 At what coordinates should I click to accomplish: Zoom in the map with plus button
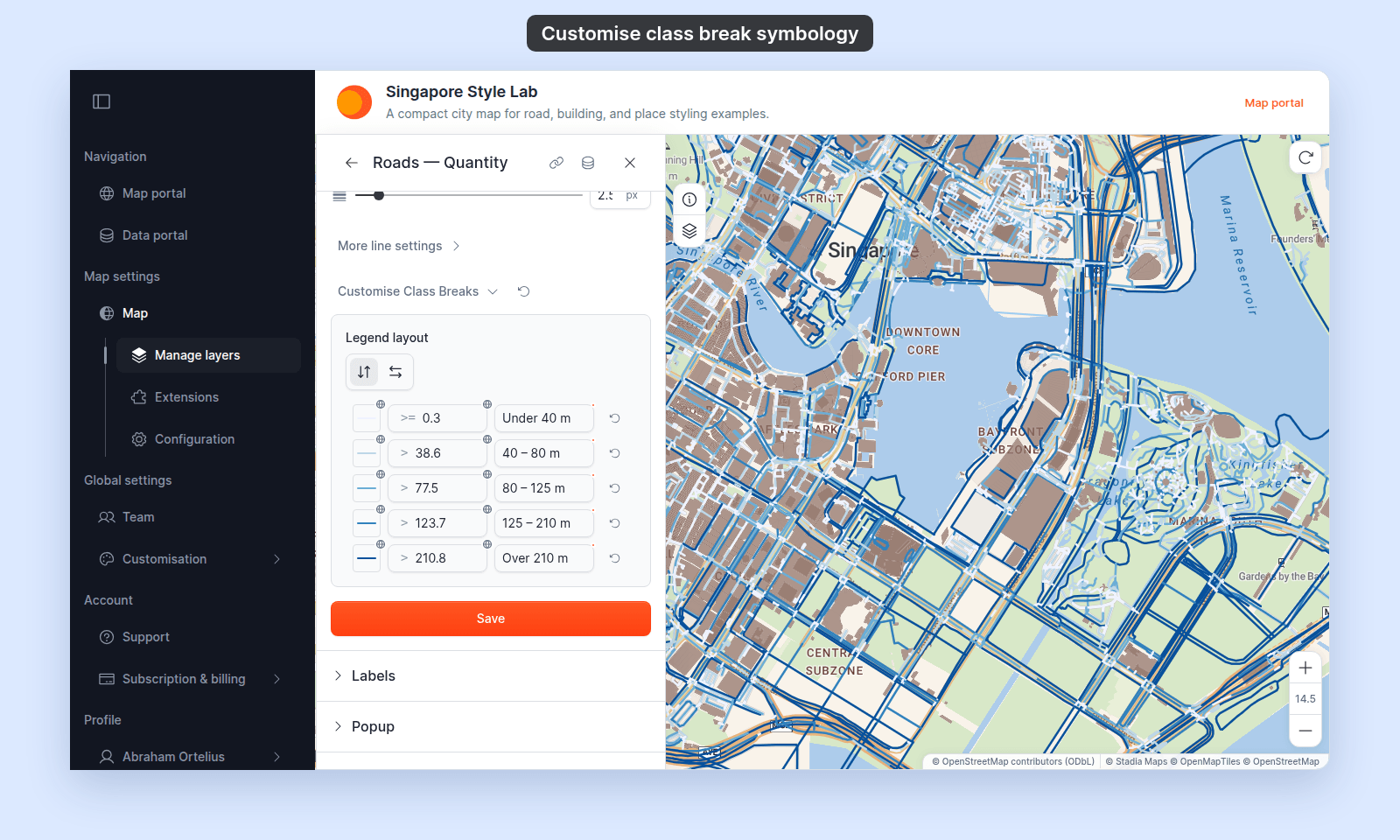tap(1305, 668)
